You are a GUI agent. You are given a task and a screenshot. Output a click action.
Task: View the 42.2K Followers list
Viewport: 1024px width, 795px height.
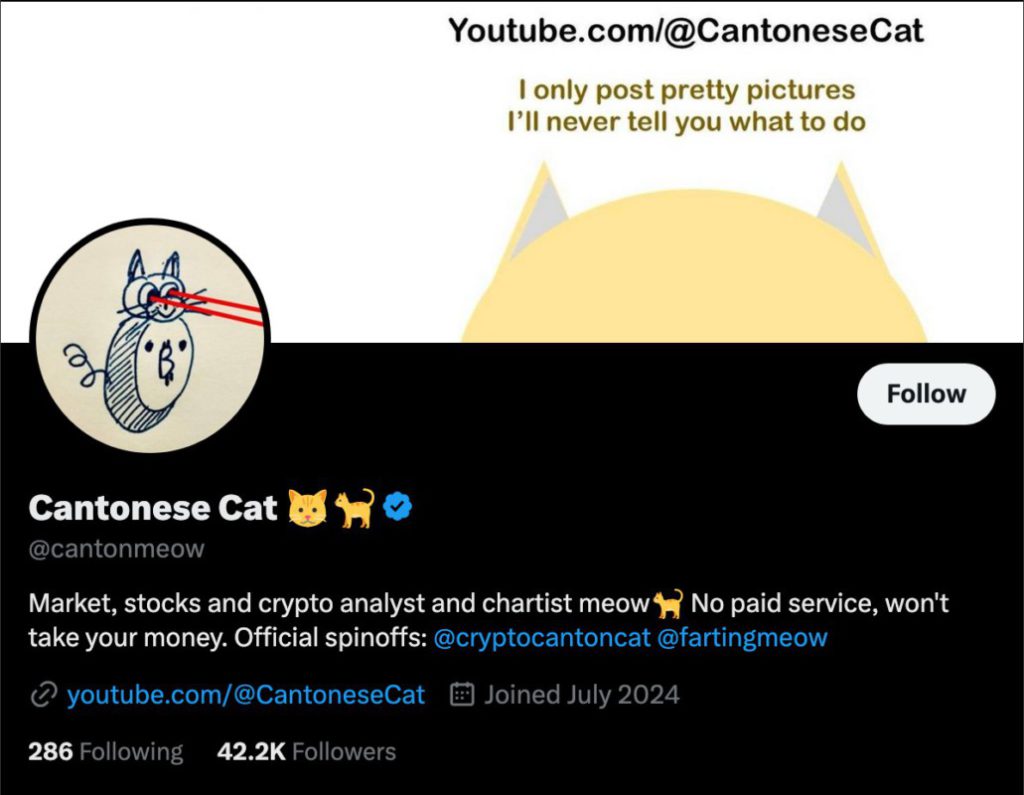306,752
